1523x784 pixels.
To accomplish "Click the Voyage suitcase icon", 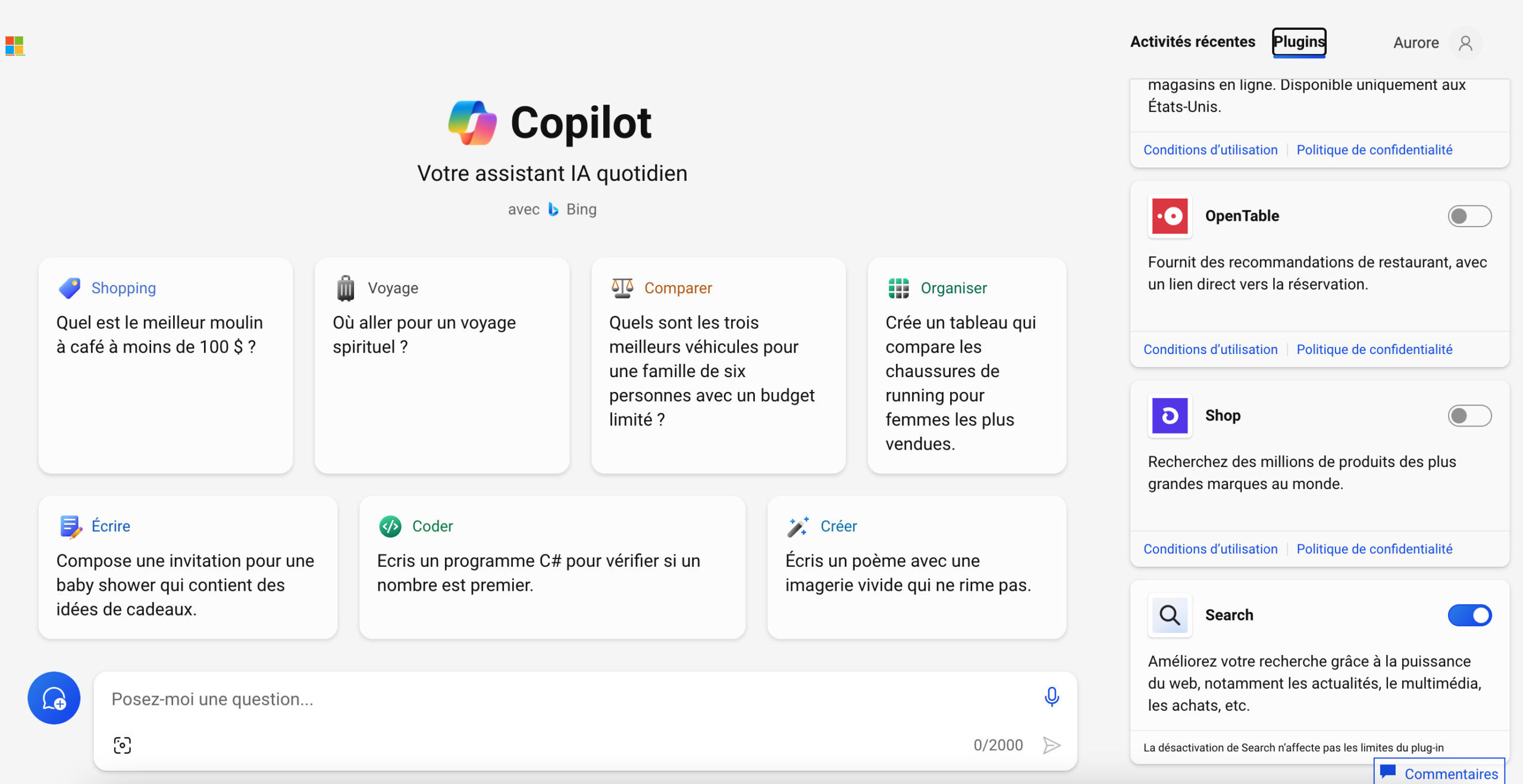I will [346, 288].
